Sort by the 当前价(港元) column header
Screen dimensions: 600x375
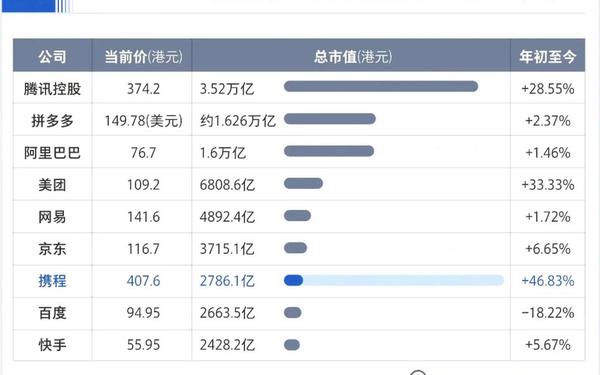[143, 57]
